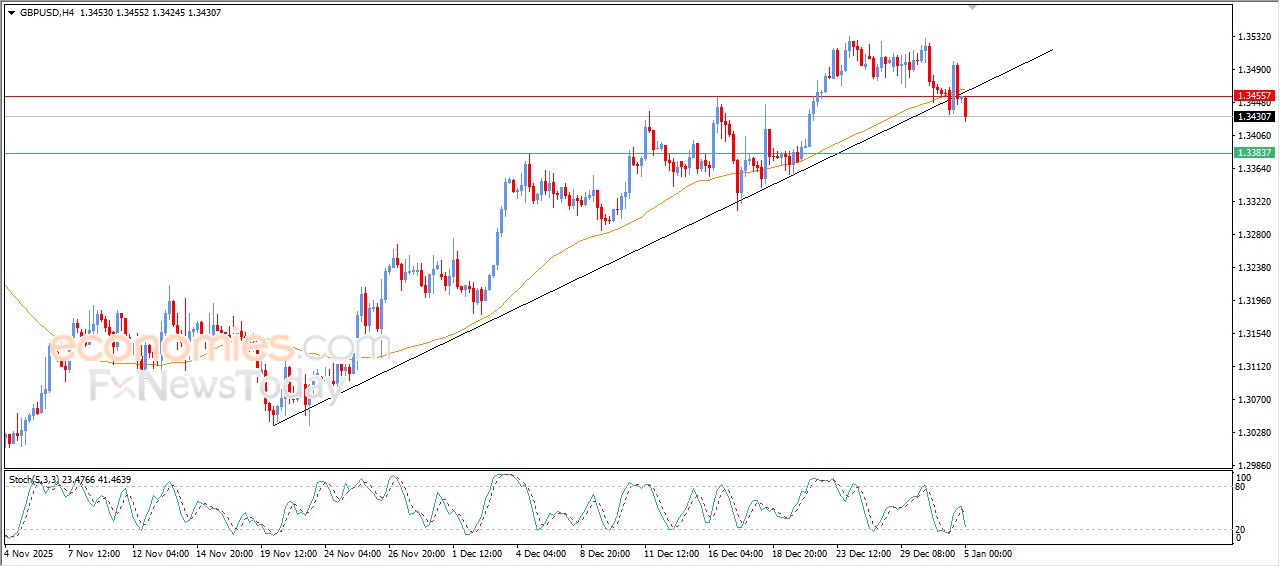Image resolution: width=1280 pixels, height=567 pixels.
Task: Click the stochastic 100 scale label
Action: click(x=1242, y=478)
